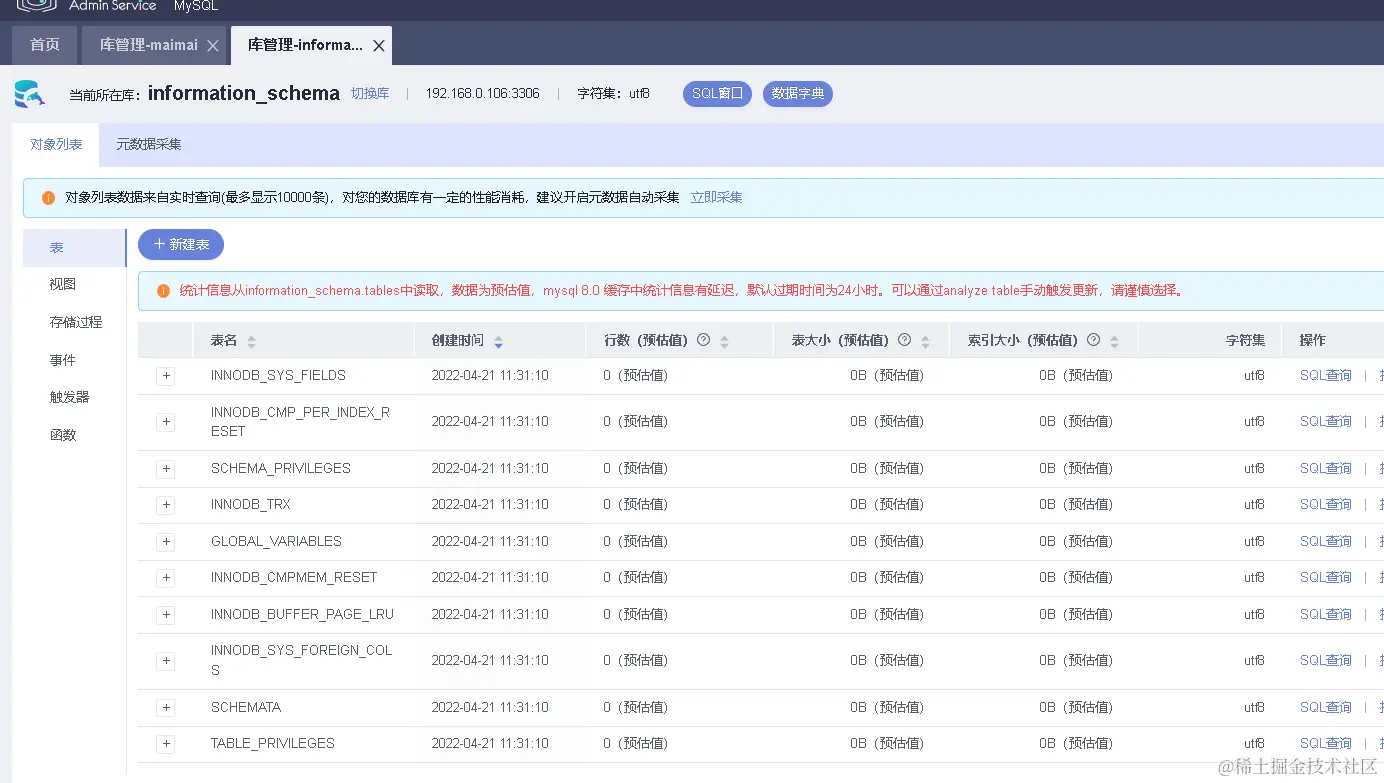Select 存储过程 in the object sidebar
Image resolution: width=1384 pixels, height=783 pixels.
click(74, 323)
